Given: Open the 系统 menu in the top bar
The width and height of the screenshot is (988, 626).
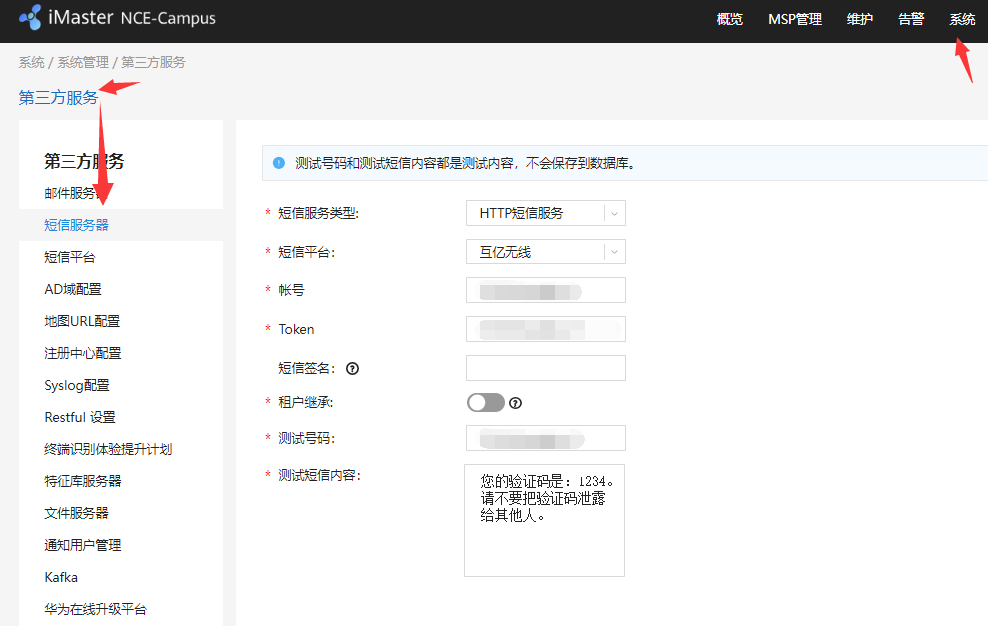Looking at the screenshot, I should [961, 19].
